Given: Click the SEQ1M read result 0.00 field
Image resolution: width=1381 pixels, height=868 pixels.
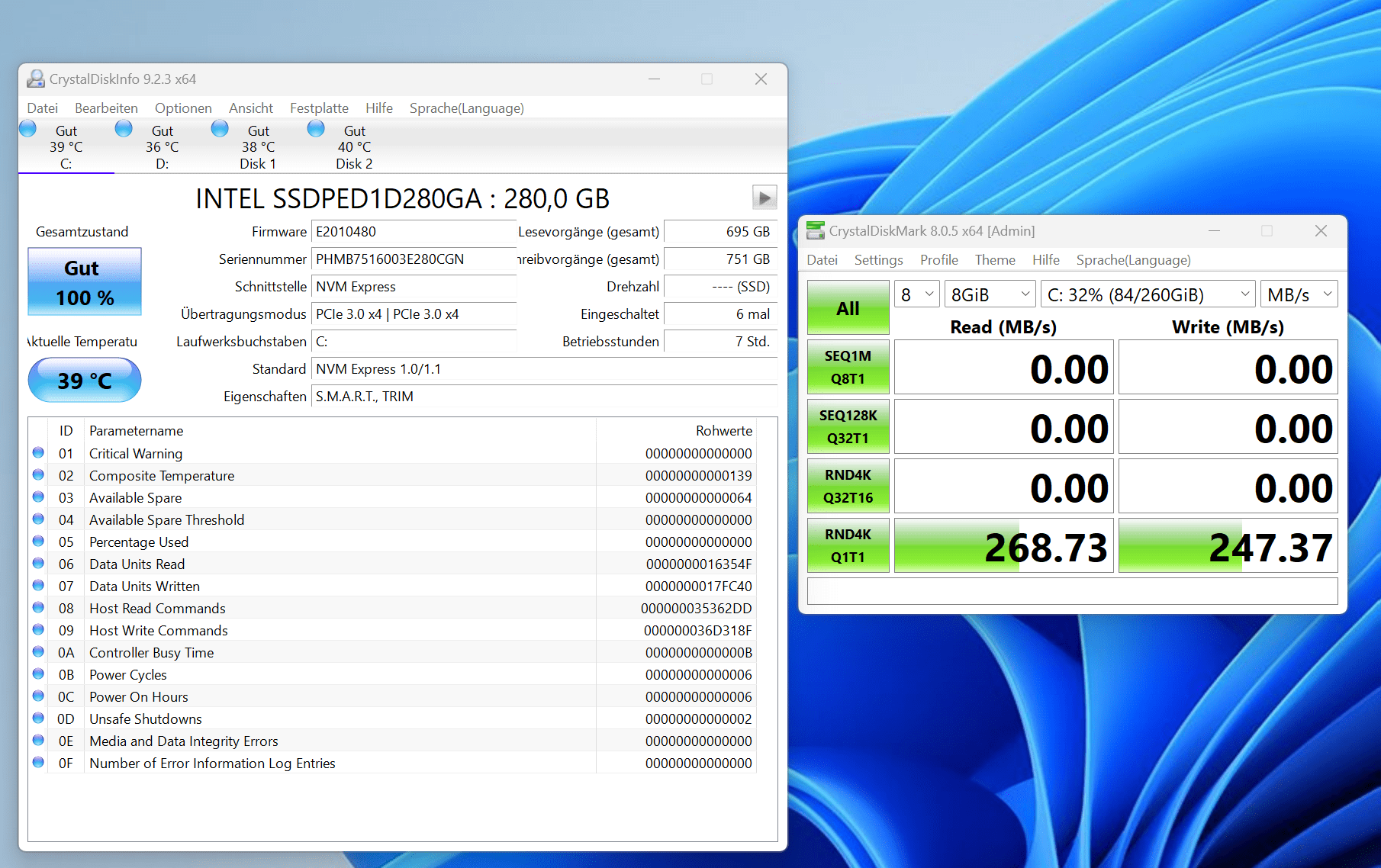Looking at the screenshot, I should [x=1003, y=367].
